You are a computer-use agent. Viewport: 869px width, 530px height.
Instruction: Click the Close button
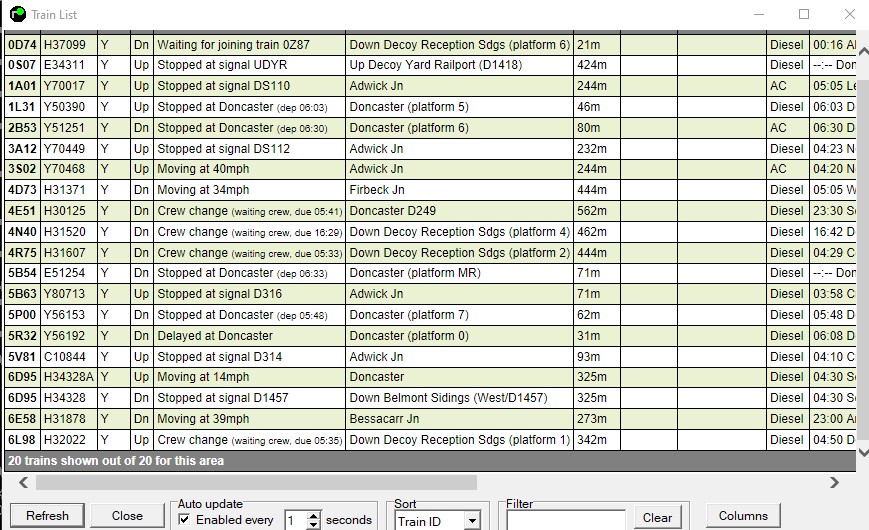127,516
